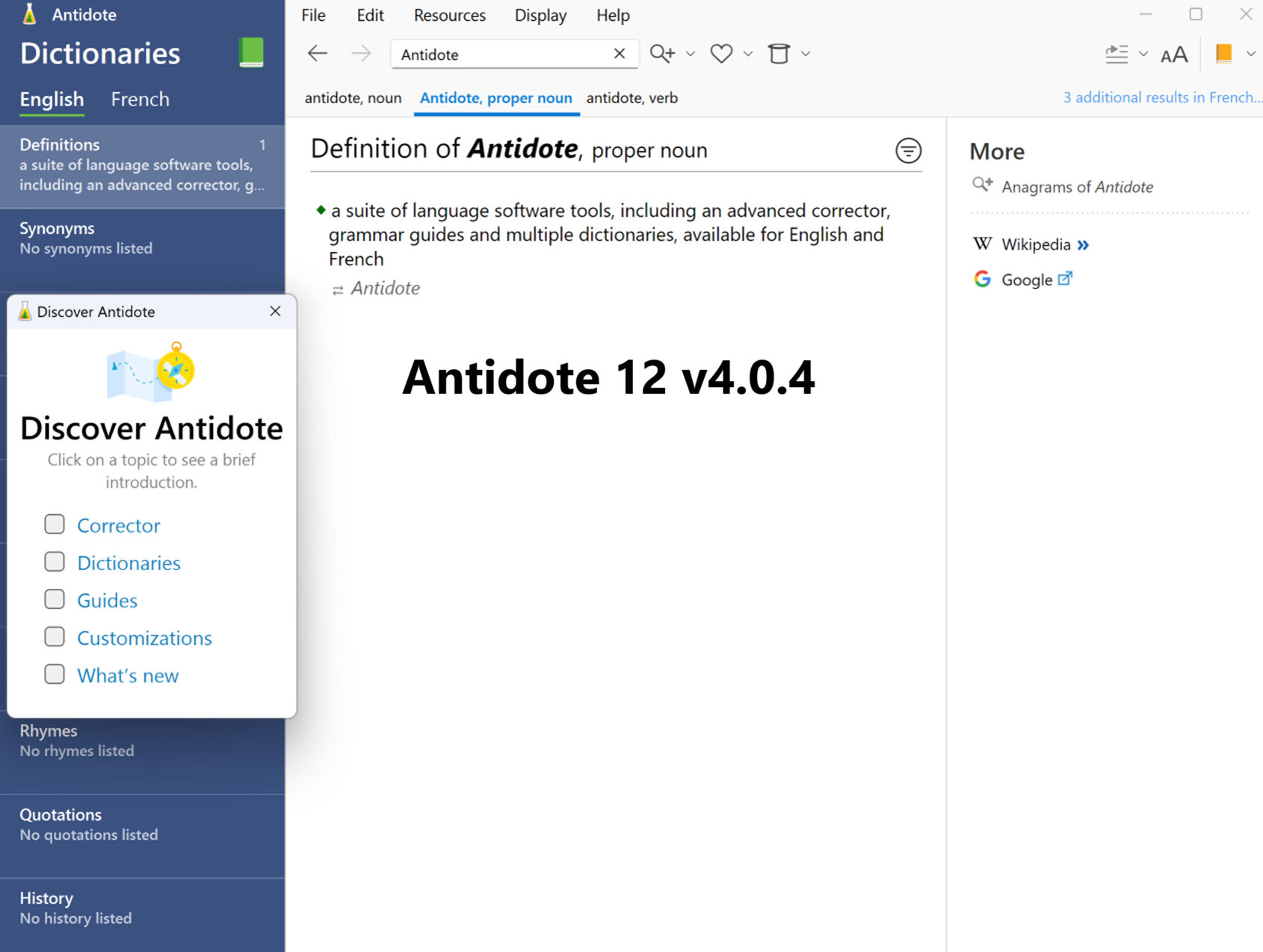
Task: Expand the favourites heart dropdown arrow
Action: (x=748, y=54)
